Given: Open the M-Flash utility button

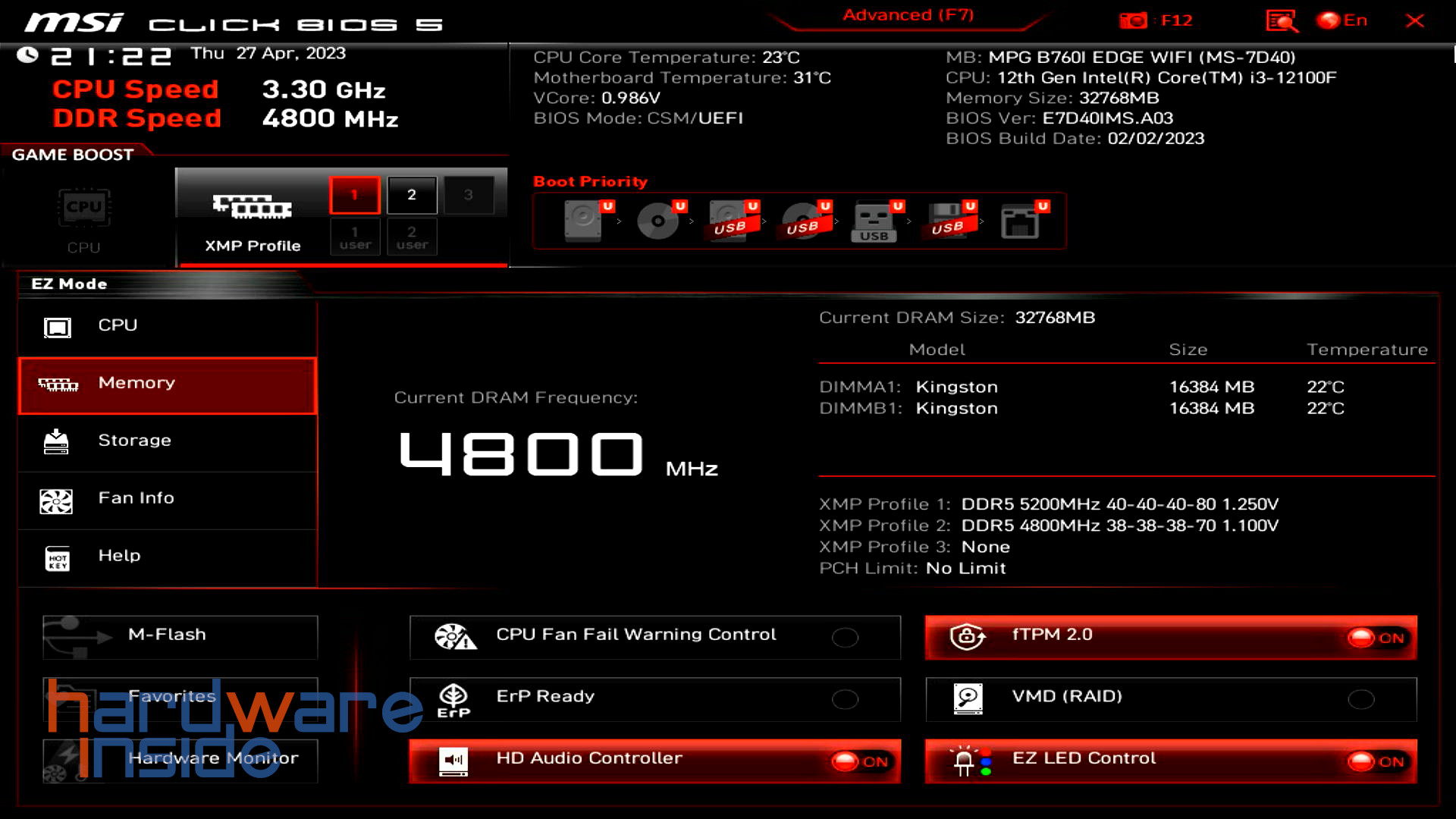Looking at the screenshot, I should [180, 635].
